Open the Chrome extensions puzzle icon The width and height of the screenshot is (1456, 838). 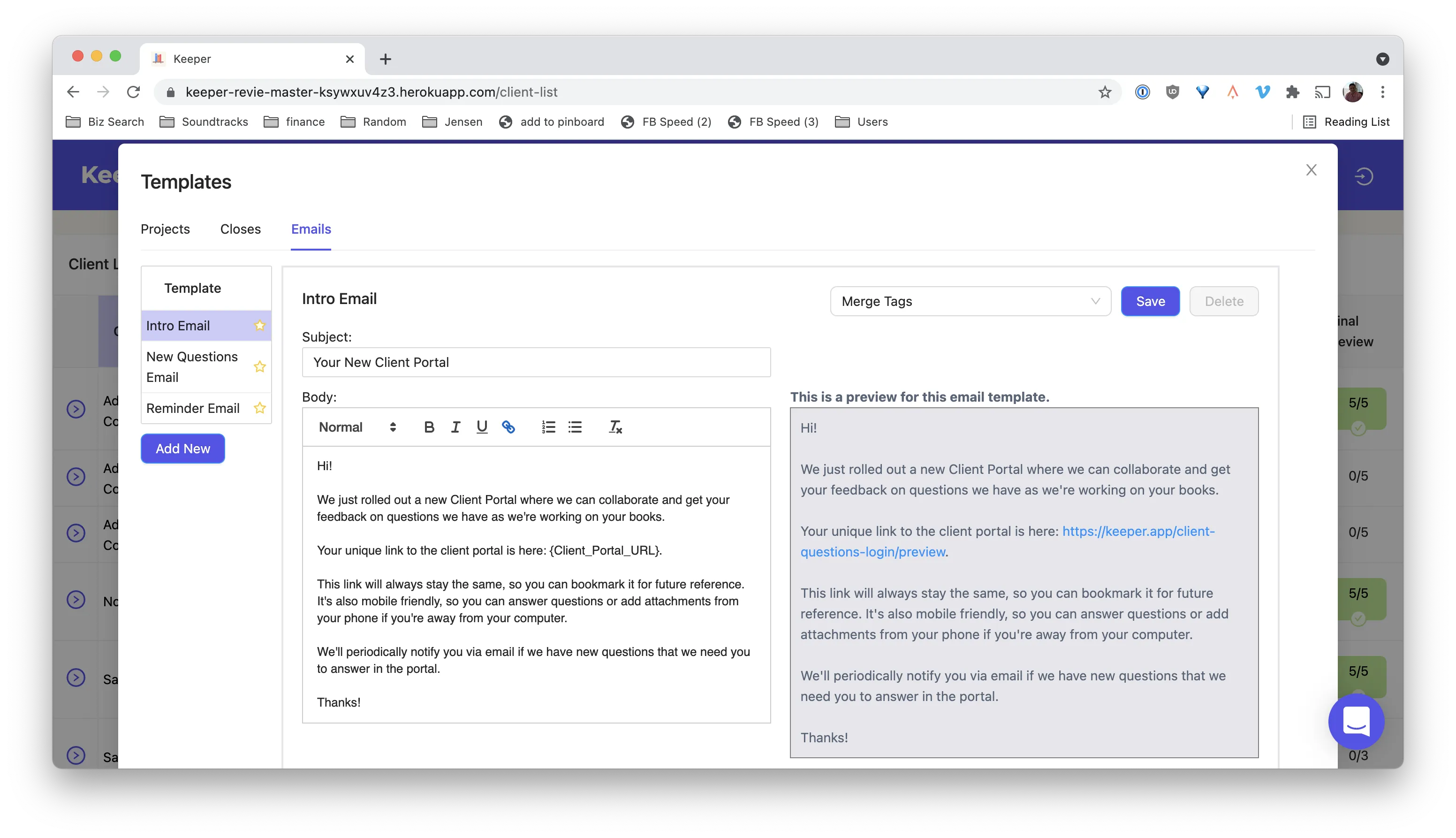(x=1292, y=92)
